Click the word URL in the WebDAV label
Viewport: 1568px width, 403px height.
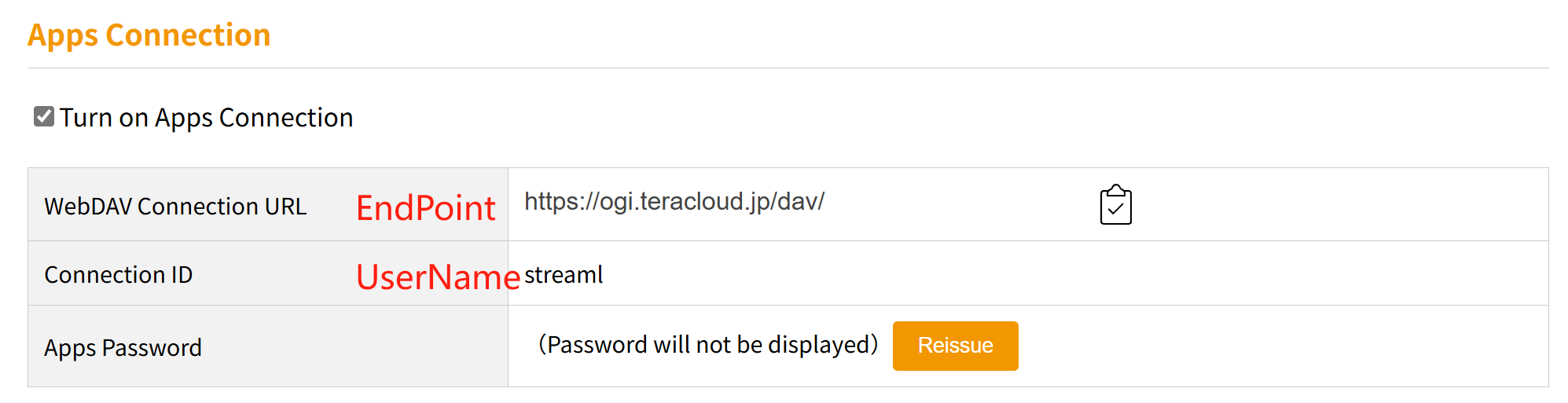coord(285,206)
